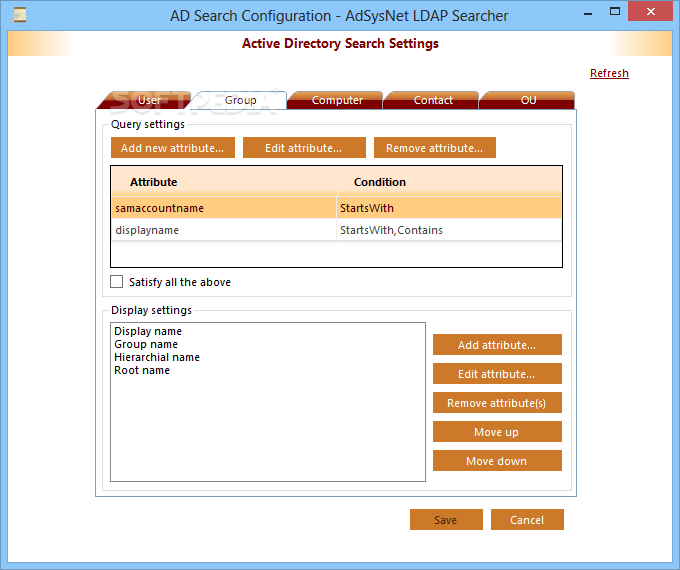Open the OU tab
Screen dimensions: 680x570
tap(528, 100)
